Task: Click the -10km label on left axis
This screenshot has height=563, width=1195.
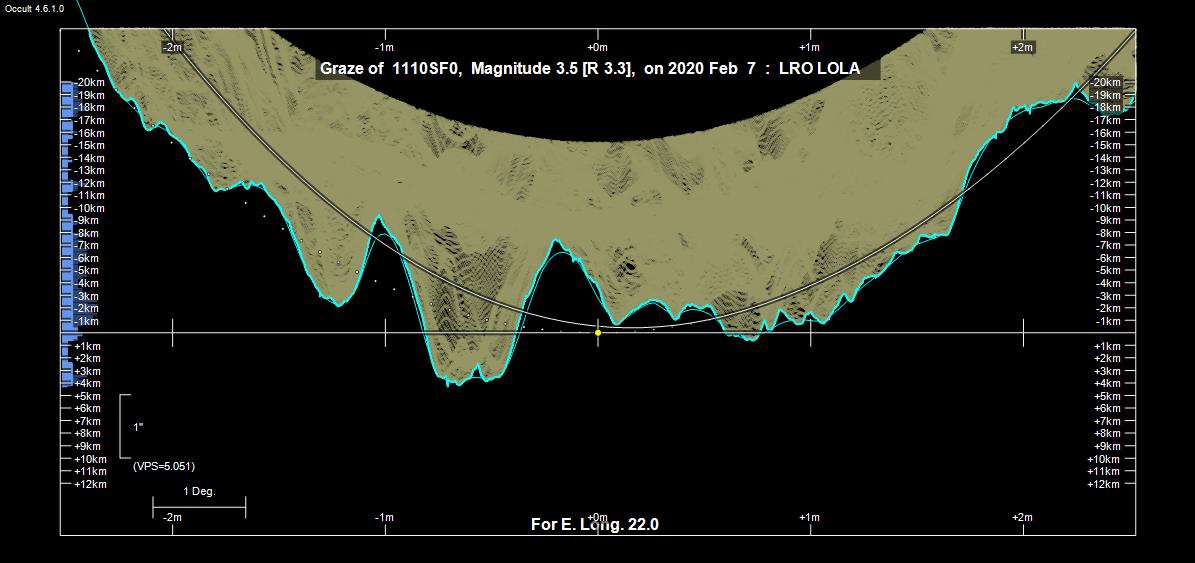Action: (90, 208)
